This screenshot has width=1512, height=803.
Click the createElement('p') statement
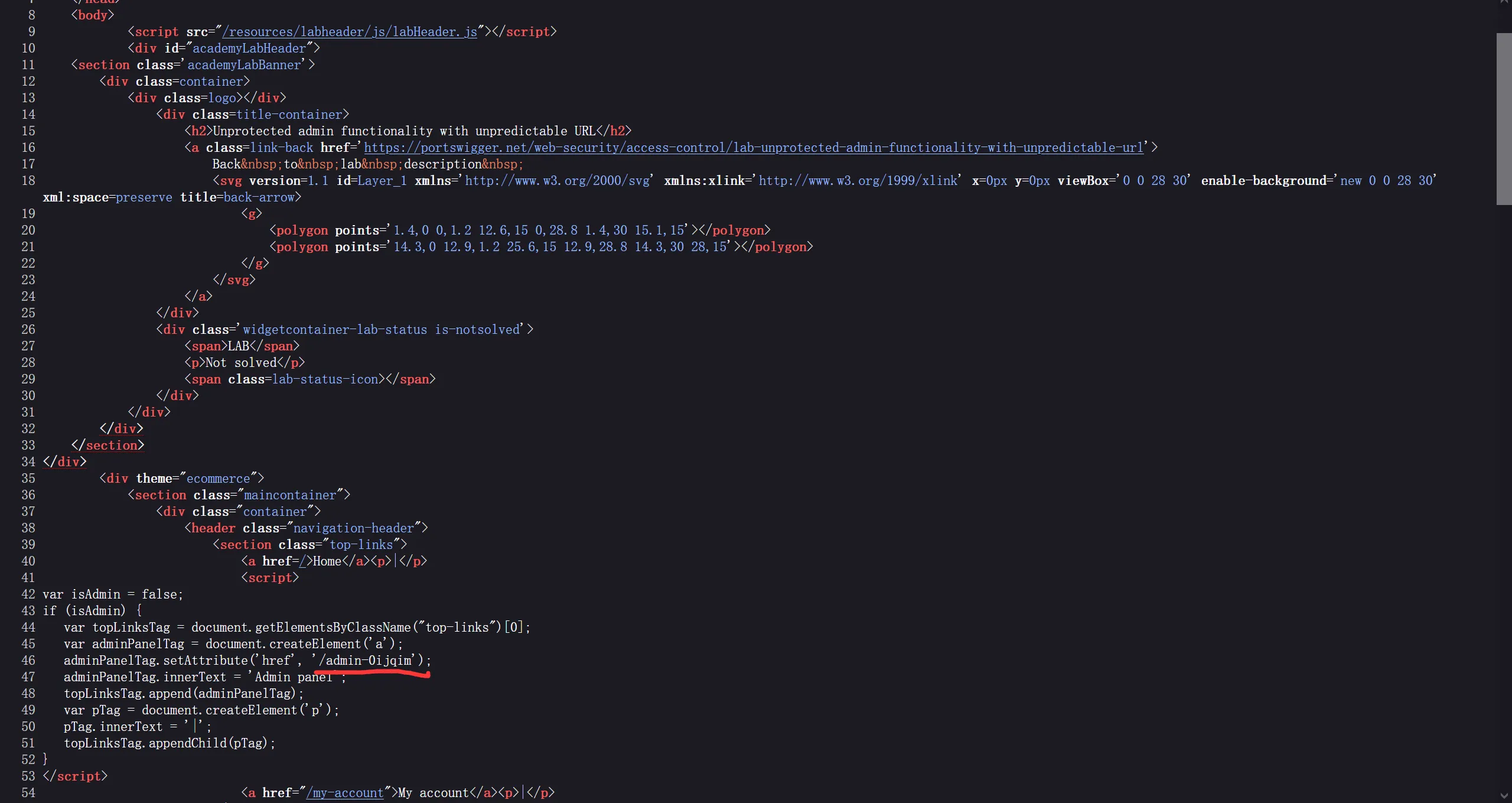pyautogui.click(x=201, y=710)
